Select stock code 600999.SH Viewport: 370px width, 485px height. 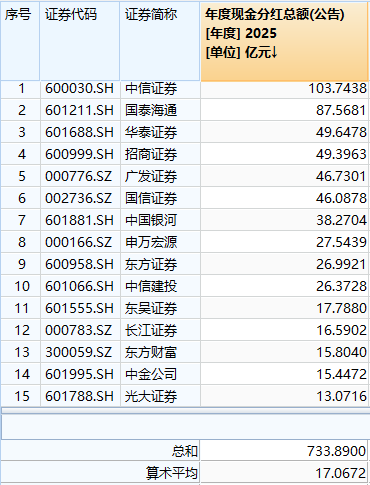tap(80, 154)
